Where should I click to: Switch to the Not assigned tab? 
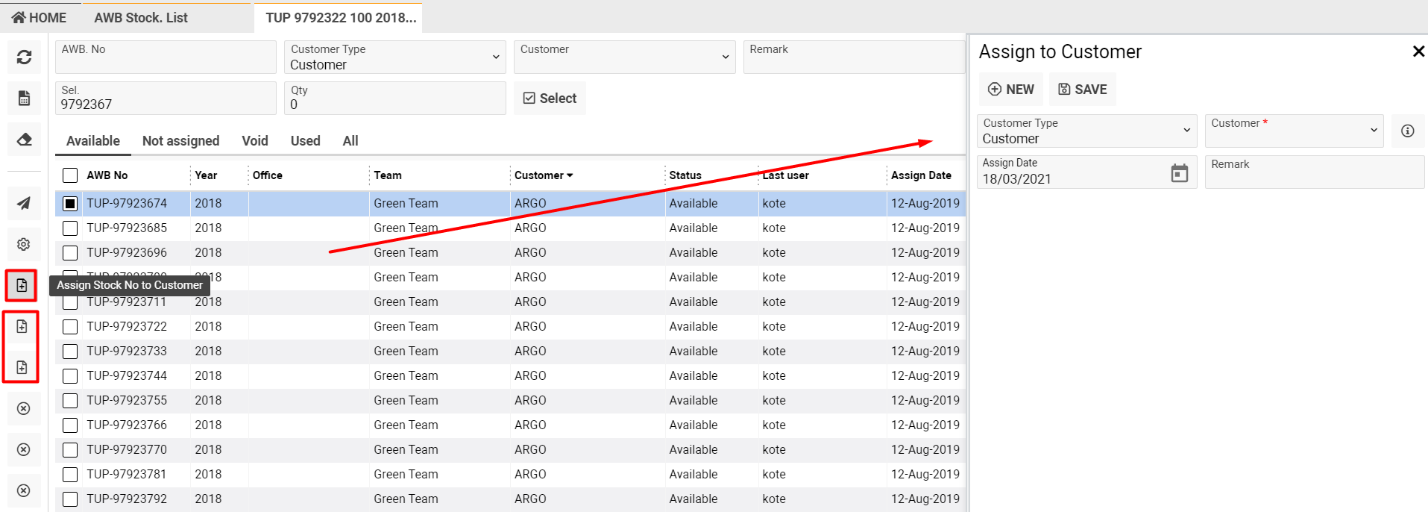point(180,141)
